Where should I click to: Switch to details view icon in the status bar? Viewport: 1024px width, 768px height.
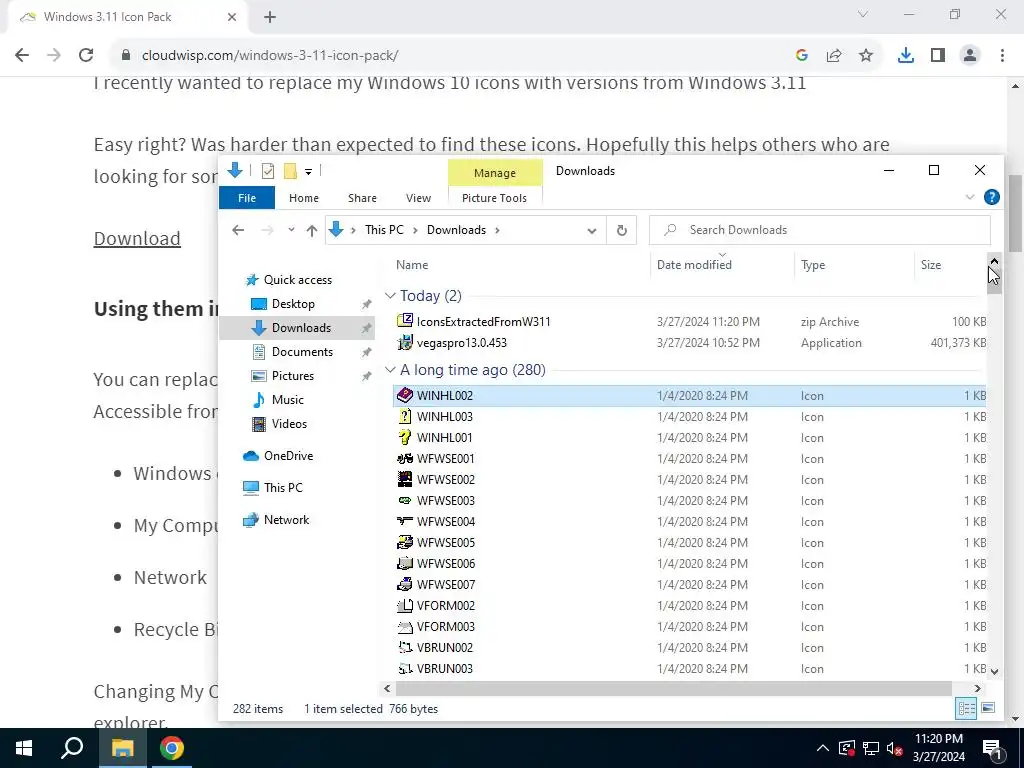pos(967,708)
